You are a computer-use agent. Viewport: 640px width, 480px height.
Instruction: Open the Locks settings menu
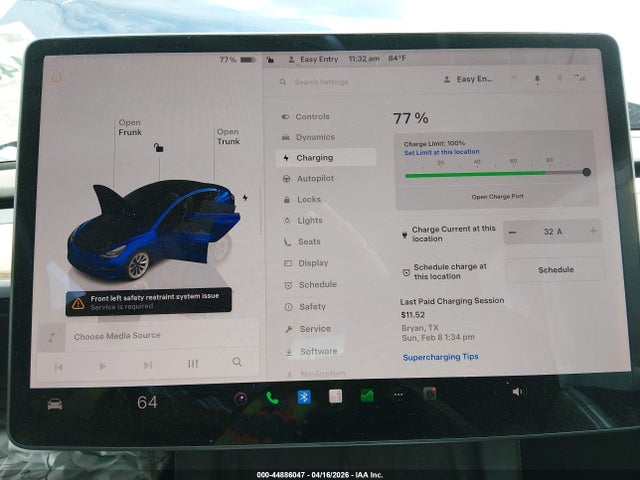[302, 200]
